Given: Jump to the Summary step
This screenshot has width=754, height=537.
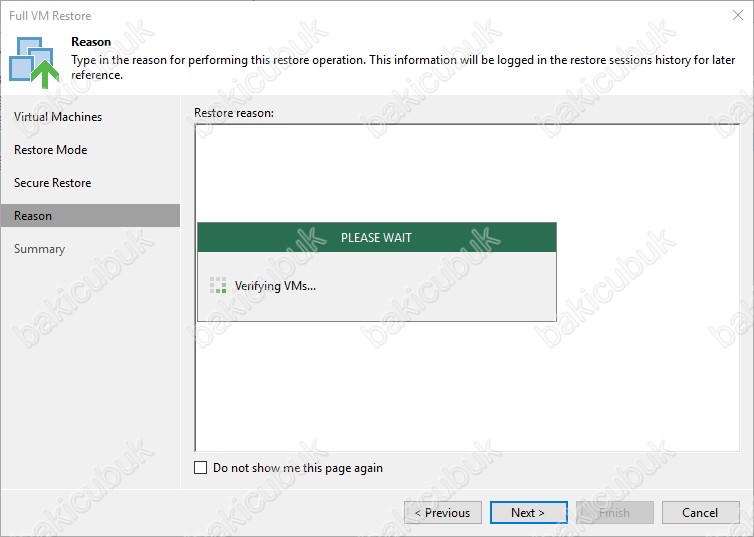Looking at the screenshot, I should tap(39, 249).
